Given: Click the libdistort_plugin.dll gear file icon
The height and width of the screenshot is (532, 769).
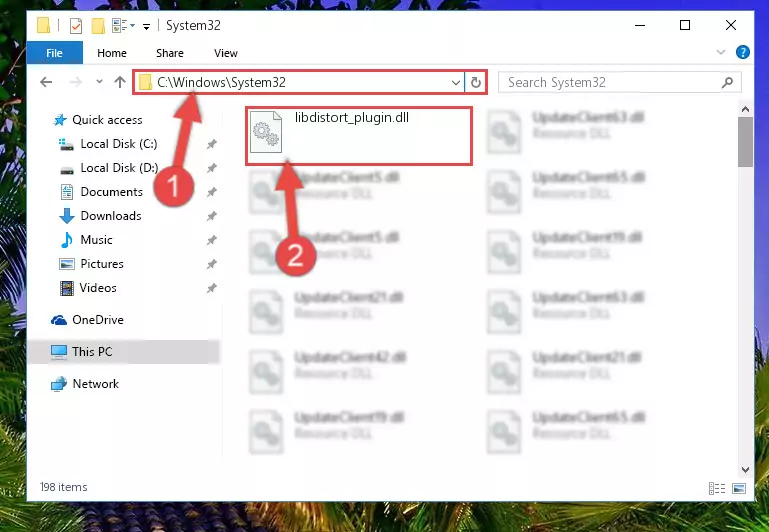Looking at the screenshot, I should point(266,132).
